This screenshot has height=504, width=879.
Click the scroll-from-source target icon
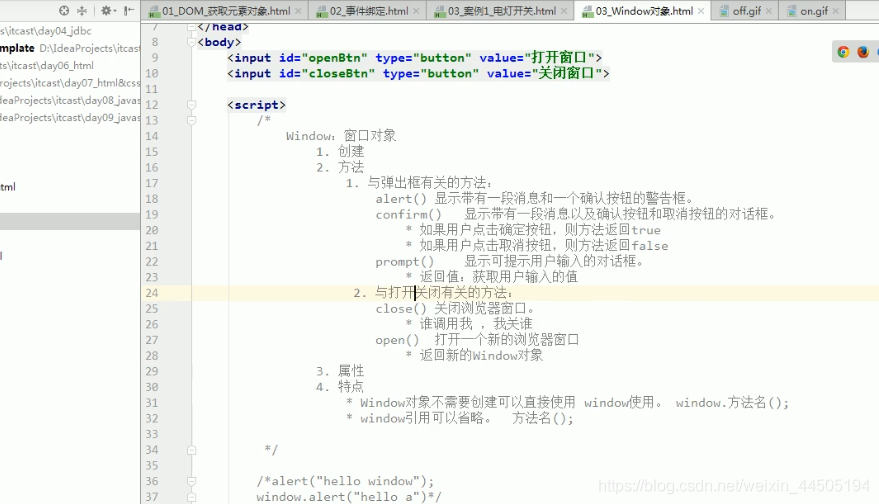64,10
